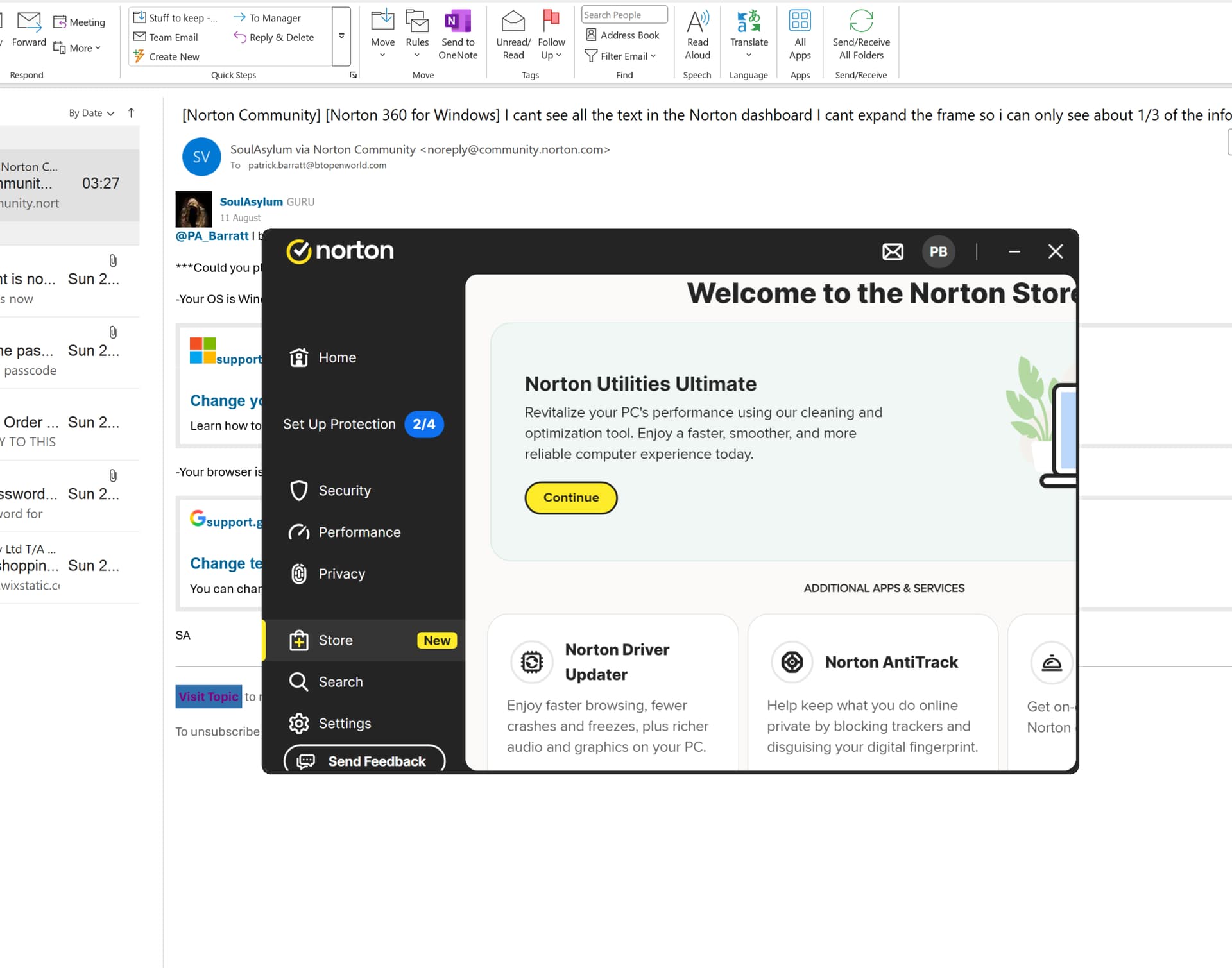Screen dimensions: 1232x968
Task: Toggle sort direction arrow in message list
Action: [x=131, y=113]
